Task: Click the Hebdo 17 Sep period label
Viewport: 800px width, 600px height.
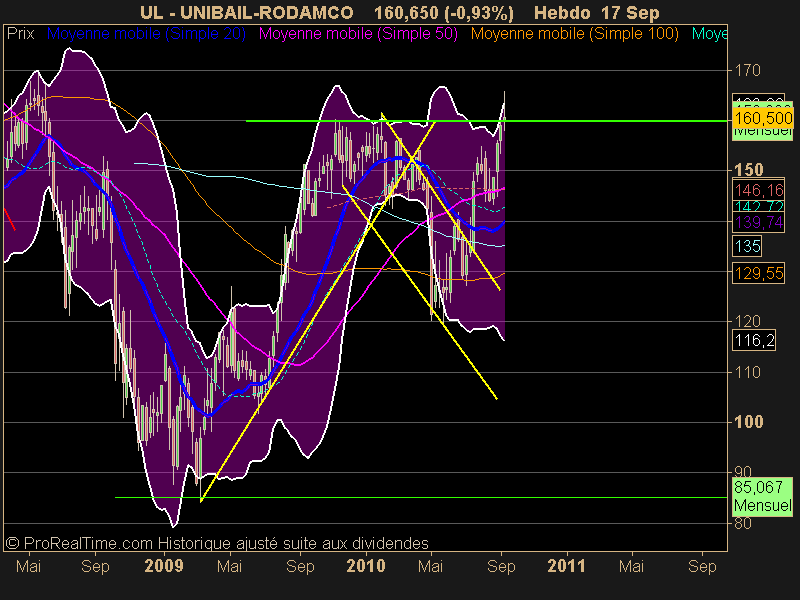Action: tap(597, 12)
